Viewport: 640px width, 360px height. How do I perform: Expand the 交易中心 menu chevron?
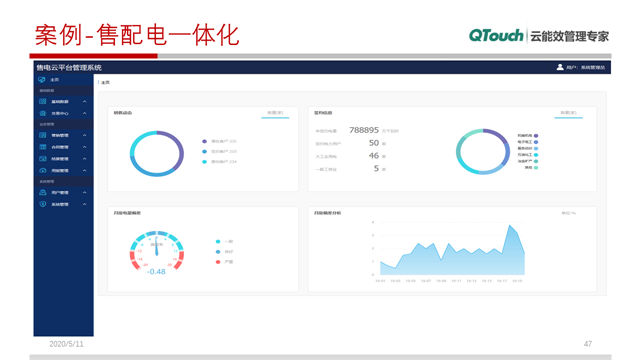click(84, 113)
